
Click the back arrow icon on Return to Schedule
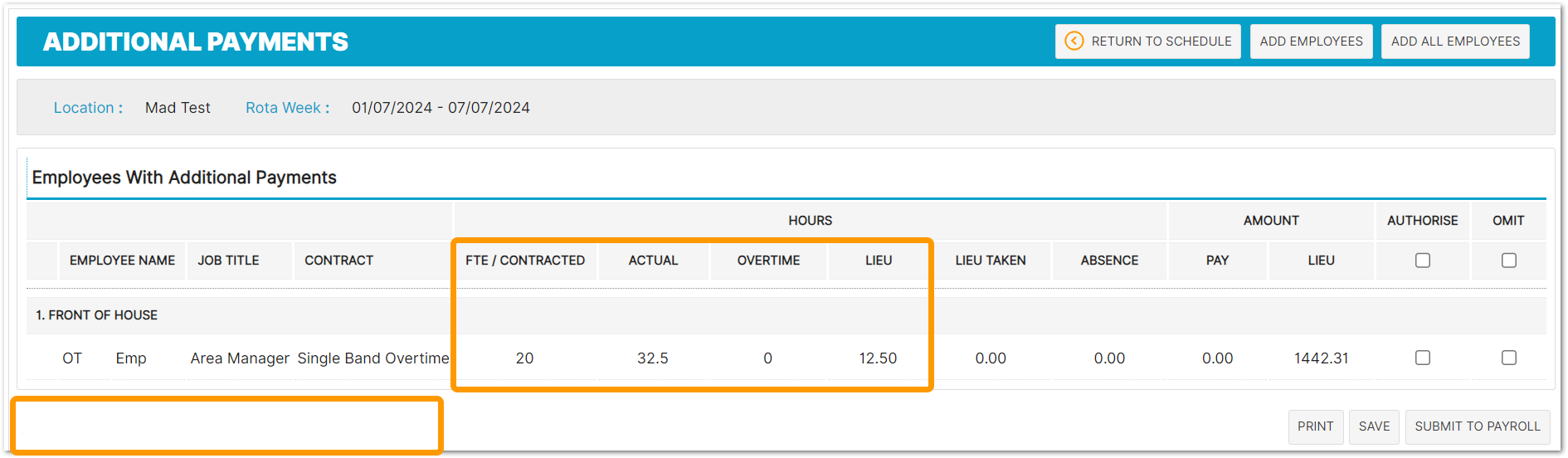coord(1074,41)
